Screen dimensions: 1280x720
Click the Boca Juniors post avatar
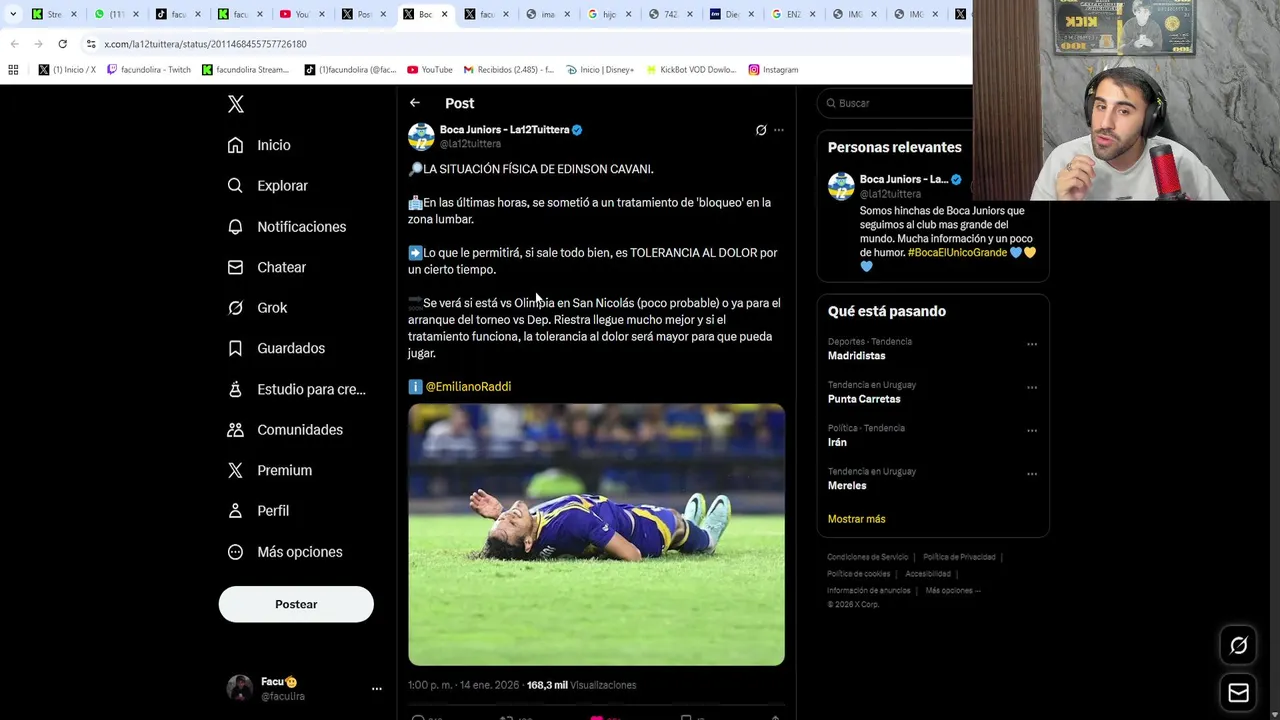421,136
